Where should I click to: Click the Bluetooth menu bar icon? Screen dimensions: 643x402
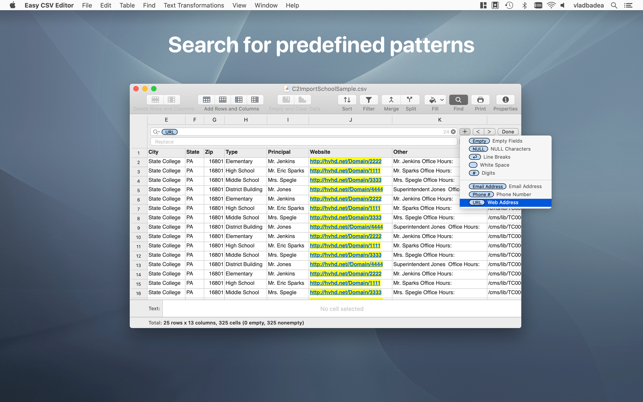(524, 5)
